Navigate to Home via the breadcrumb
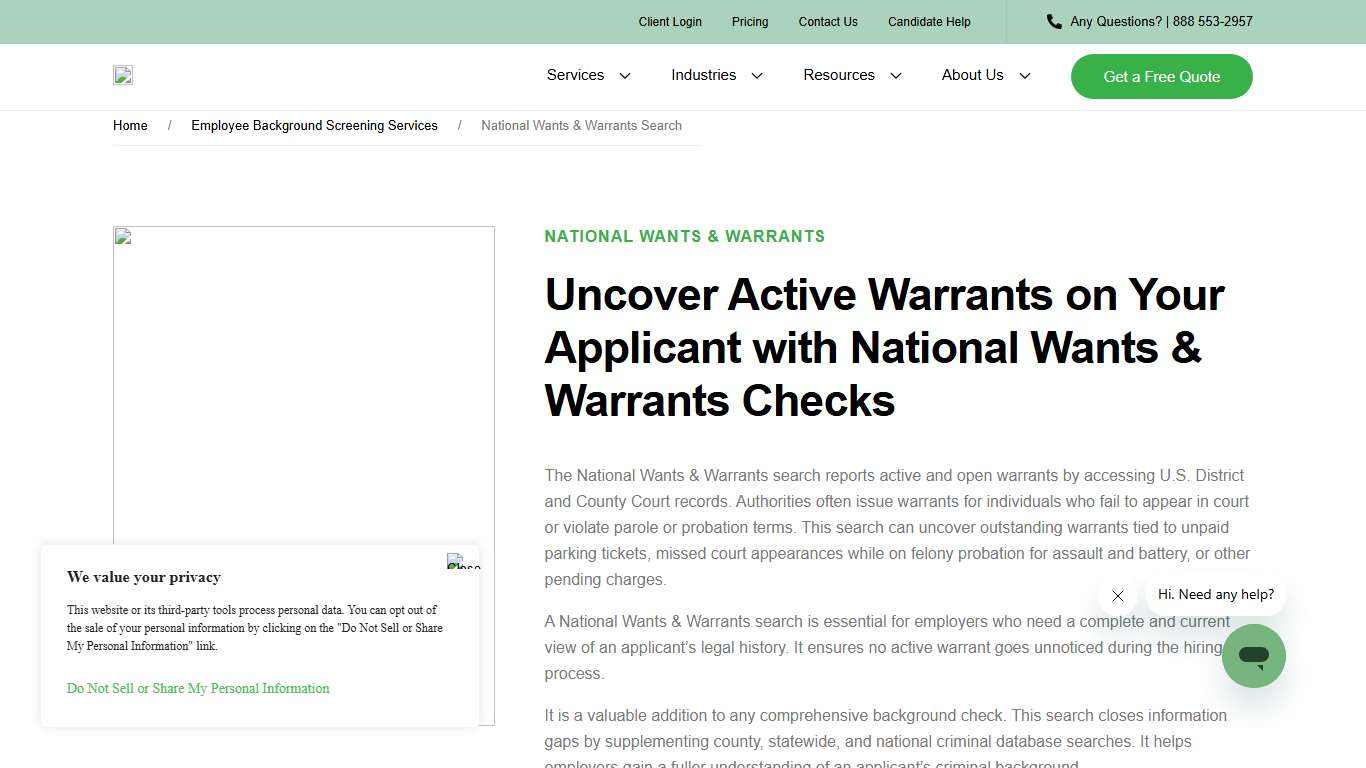 [130, 125]
